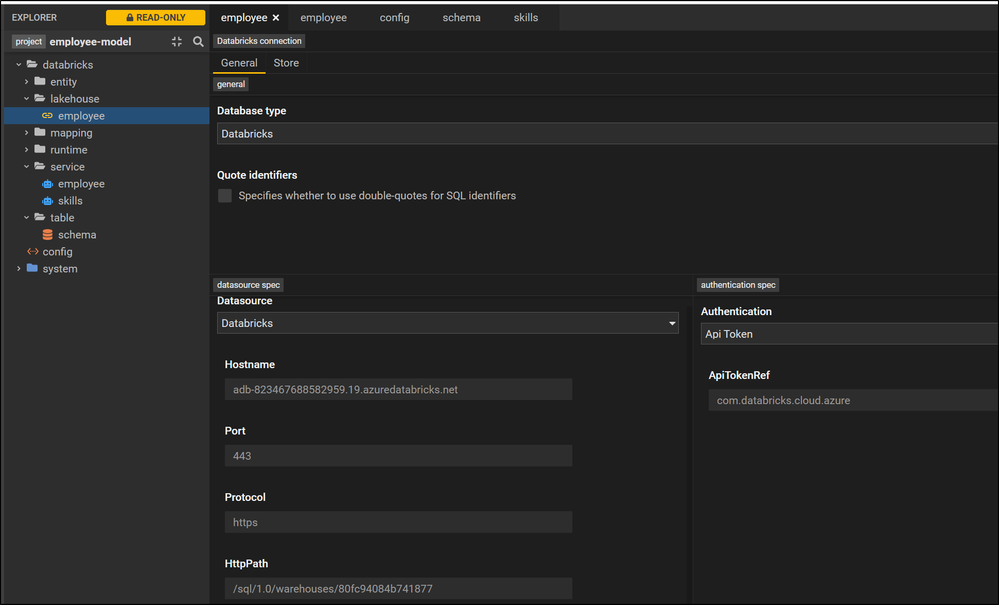Click the READ-ONLY lock badge

point(155,18)
